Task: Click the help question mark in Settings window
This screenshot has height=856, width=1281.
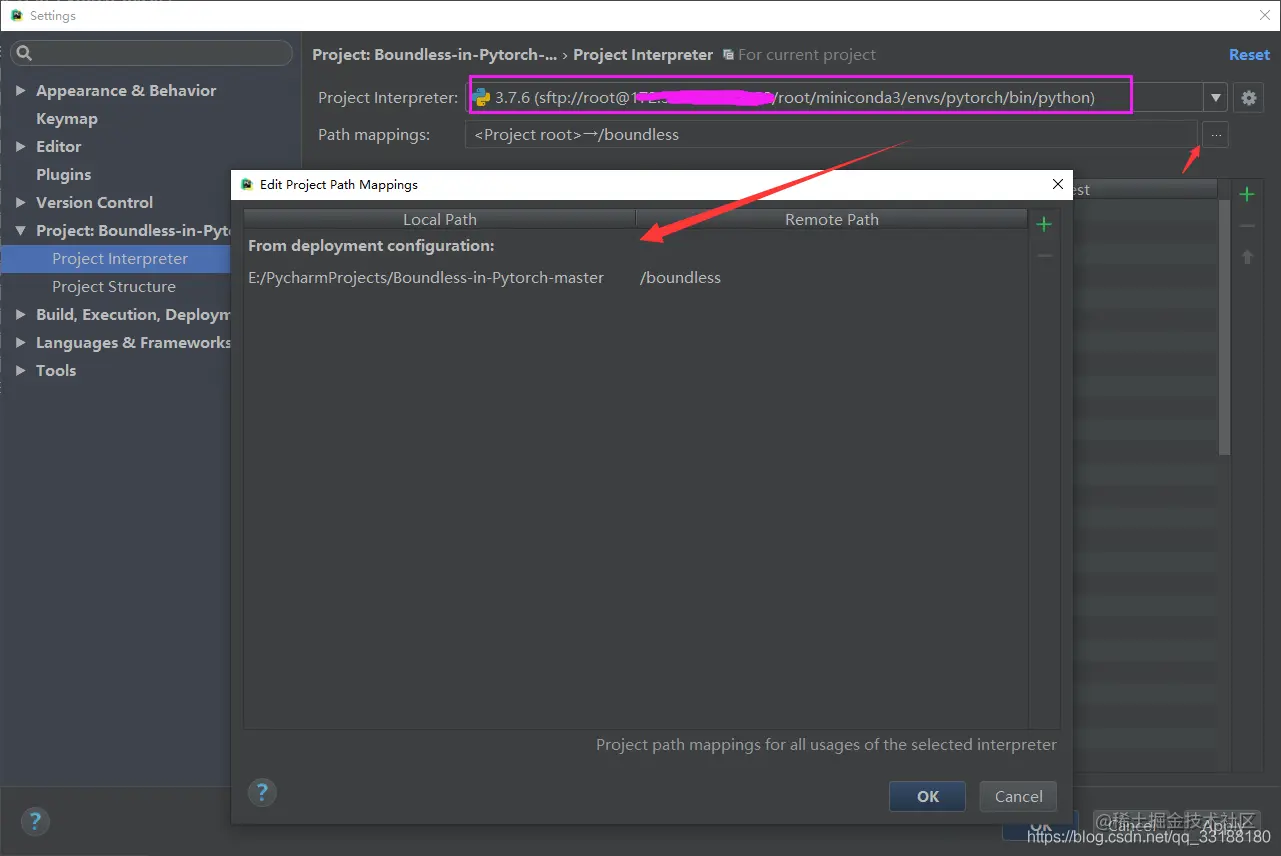Action: pos(35,822)
